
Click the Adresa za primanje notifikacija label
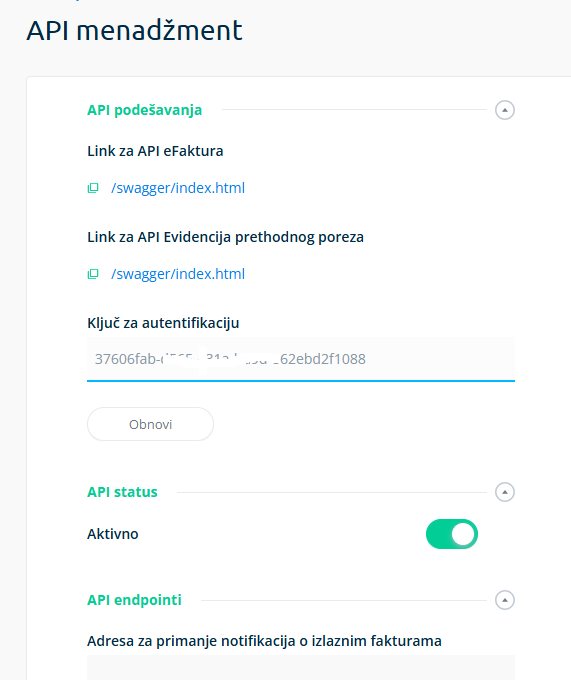(x=264, y=641)
